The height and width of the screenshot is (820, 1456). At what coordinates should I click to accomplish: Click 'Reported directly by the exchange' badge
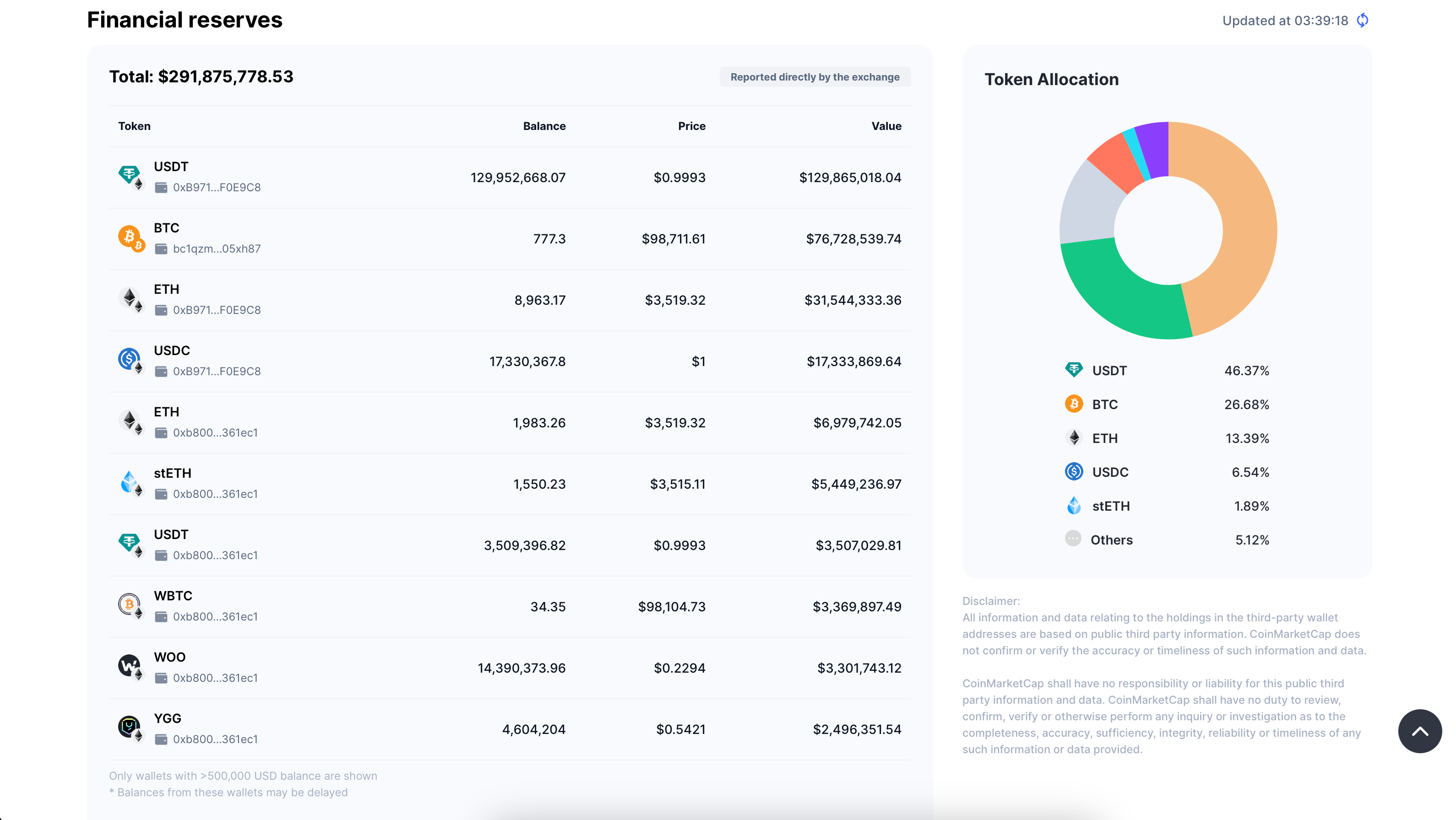coord(815,77)
